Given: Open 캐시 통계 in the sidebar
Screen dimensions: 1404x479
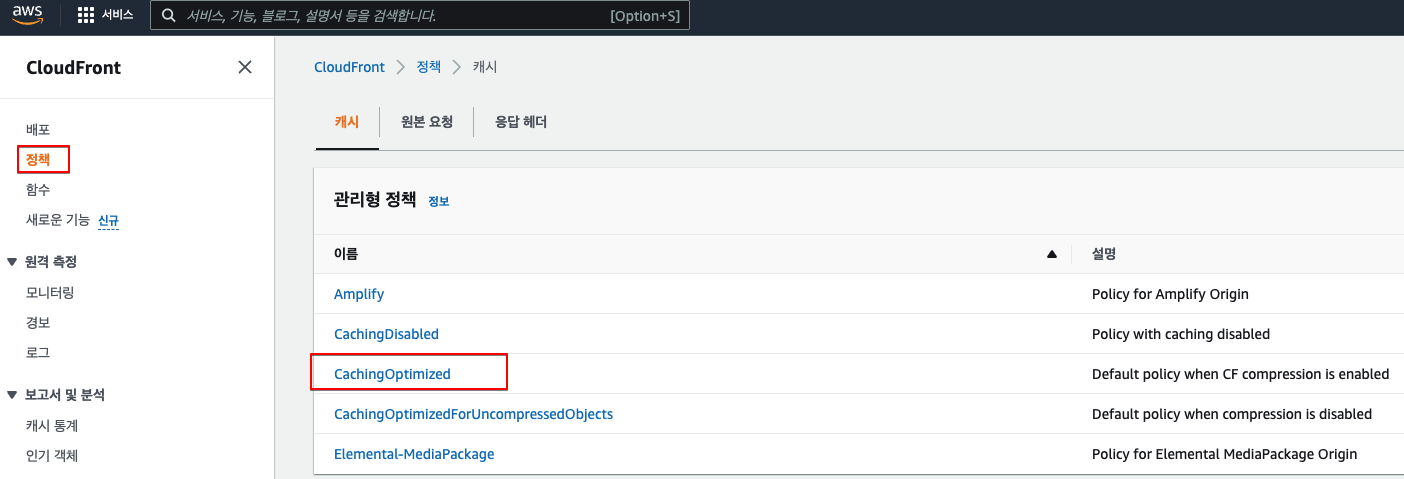Looking at the screenshot, I should point(52,426).
